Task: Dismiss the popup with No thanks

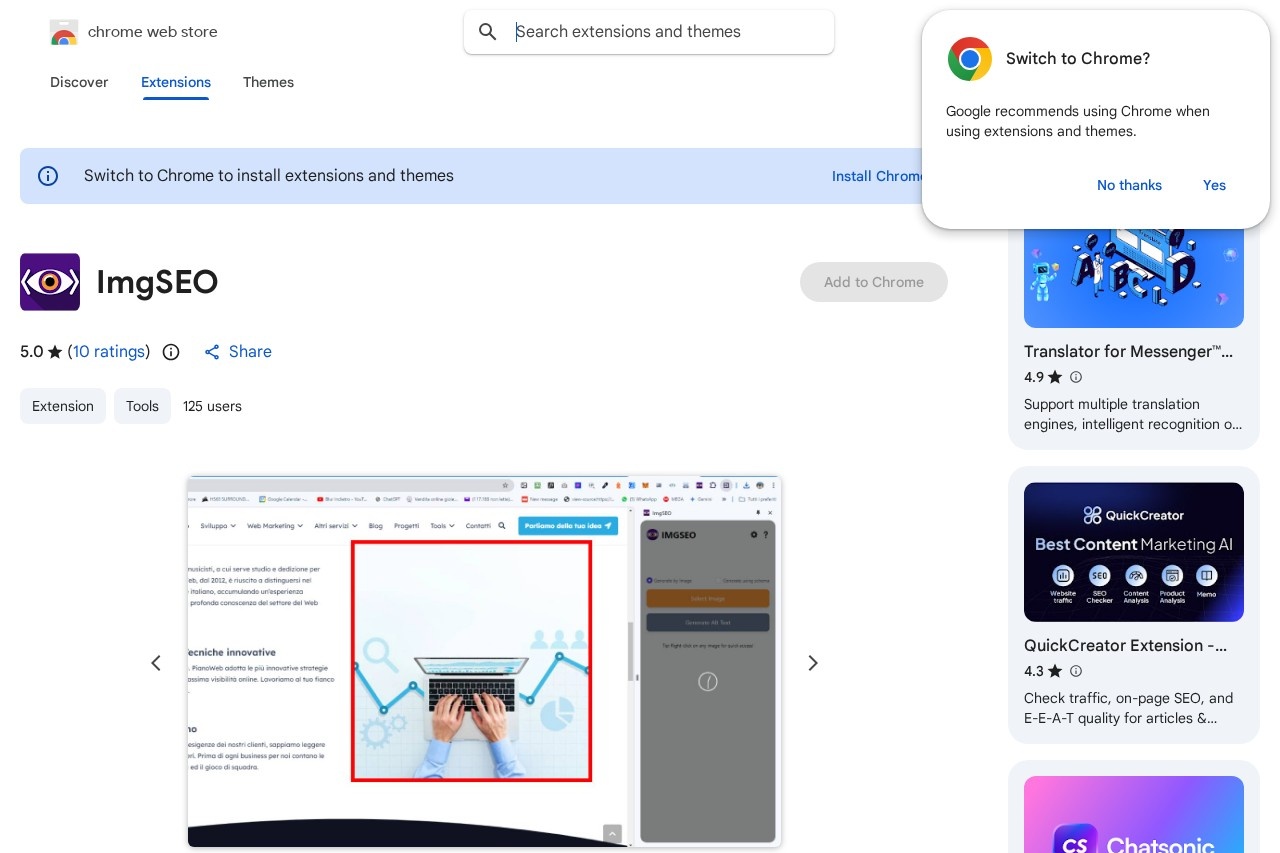Action: 1129,185
